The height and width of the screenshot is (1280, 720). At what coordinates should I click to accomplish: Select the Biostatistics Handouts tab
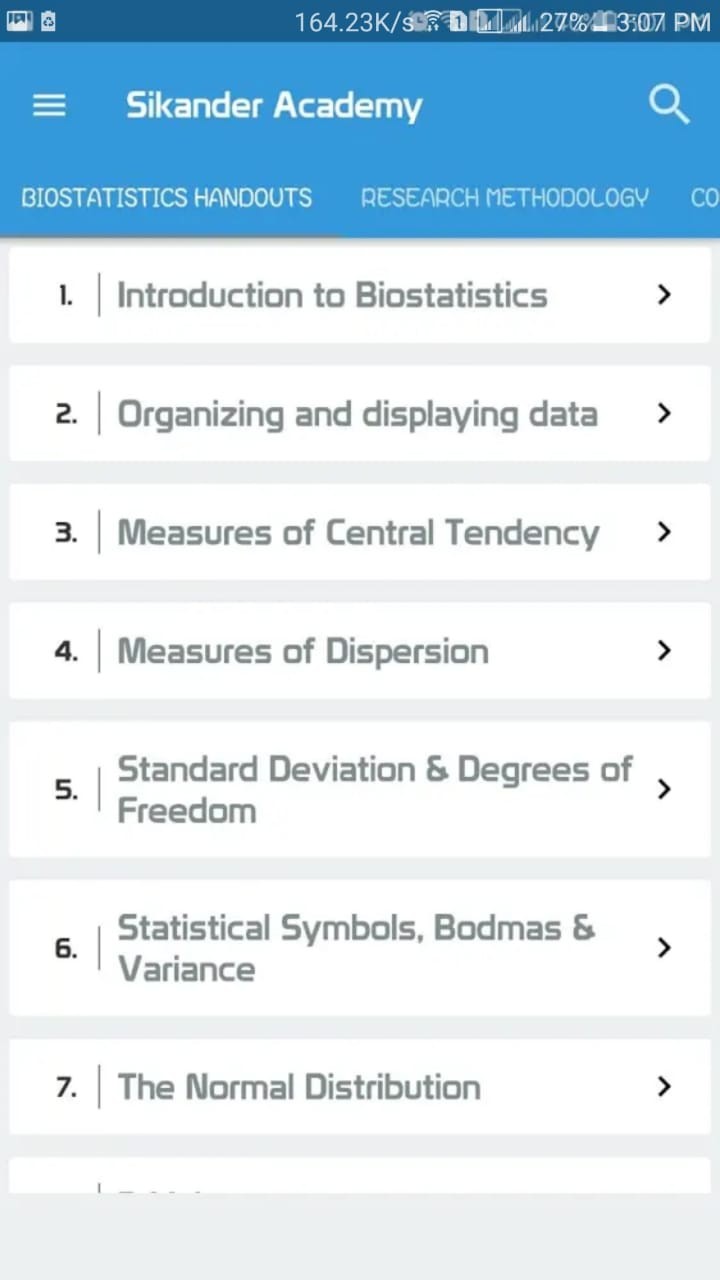pyautogui.click(x=166, y=197)
